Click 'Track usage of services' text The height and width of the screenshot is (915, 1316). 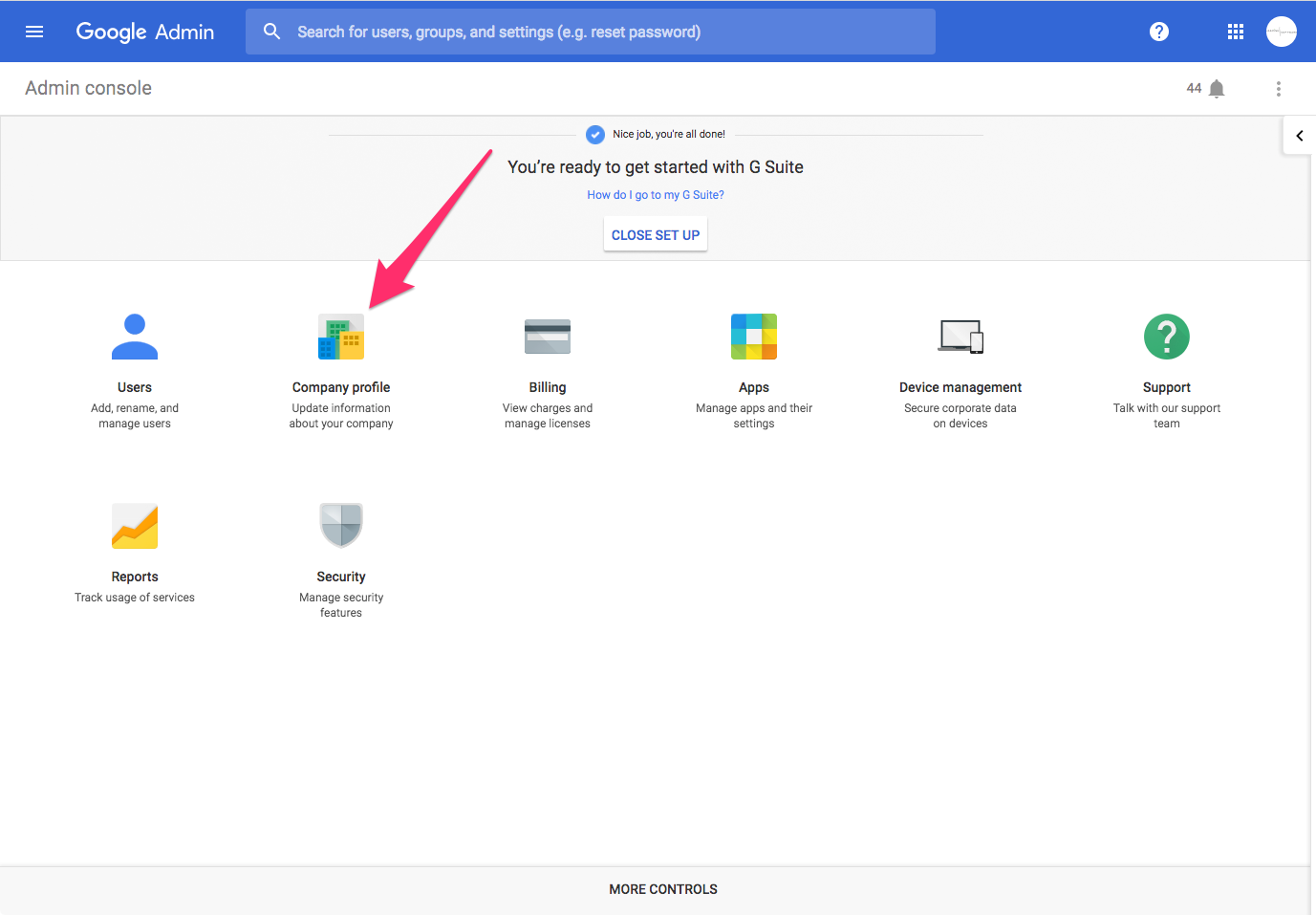pos(135,598)
